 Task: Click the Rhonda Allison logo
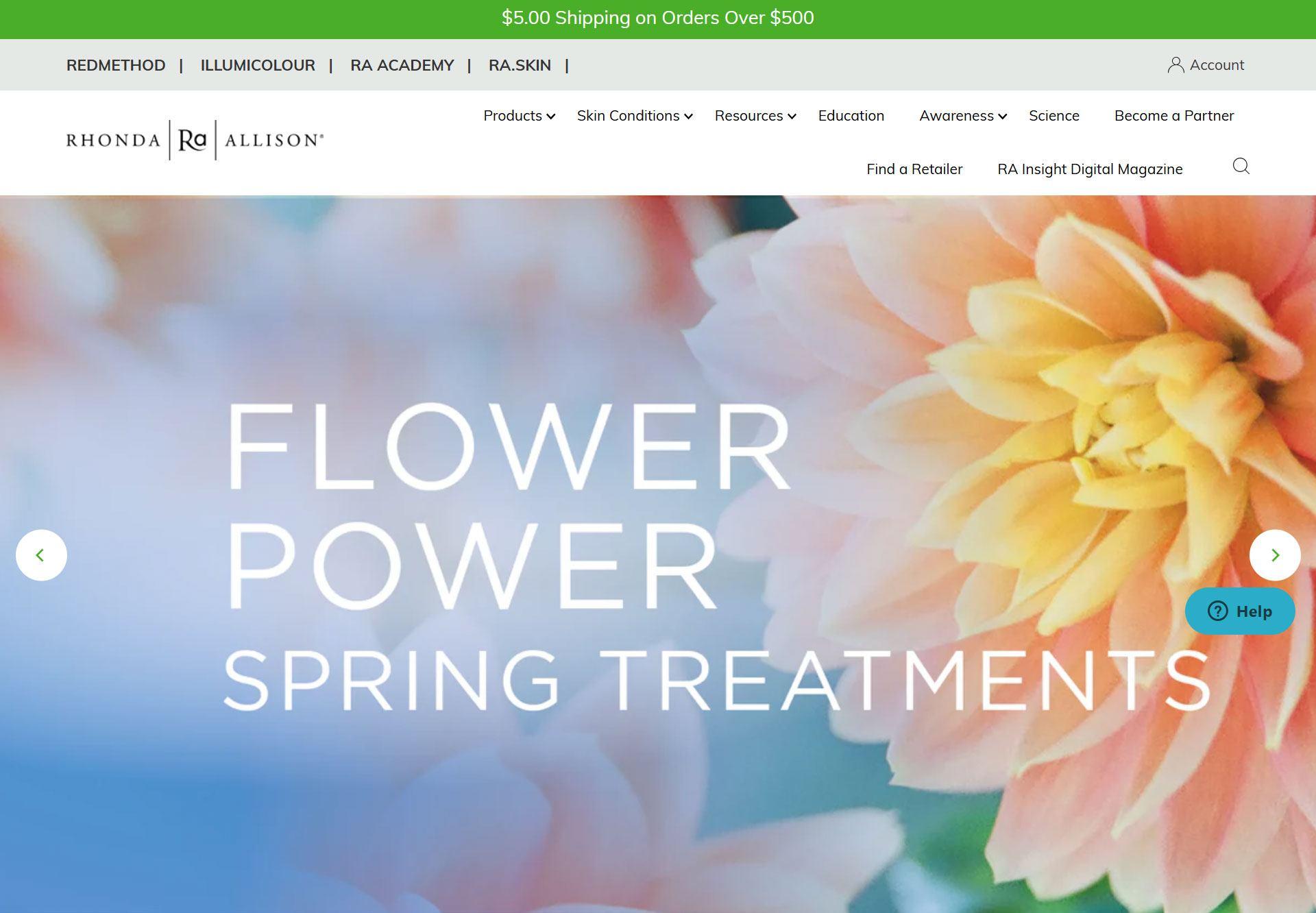(x=195, y=140)
